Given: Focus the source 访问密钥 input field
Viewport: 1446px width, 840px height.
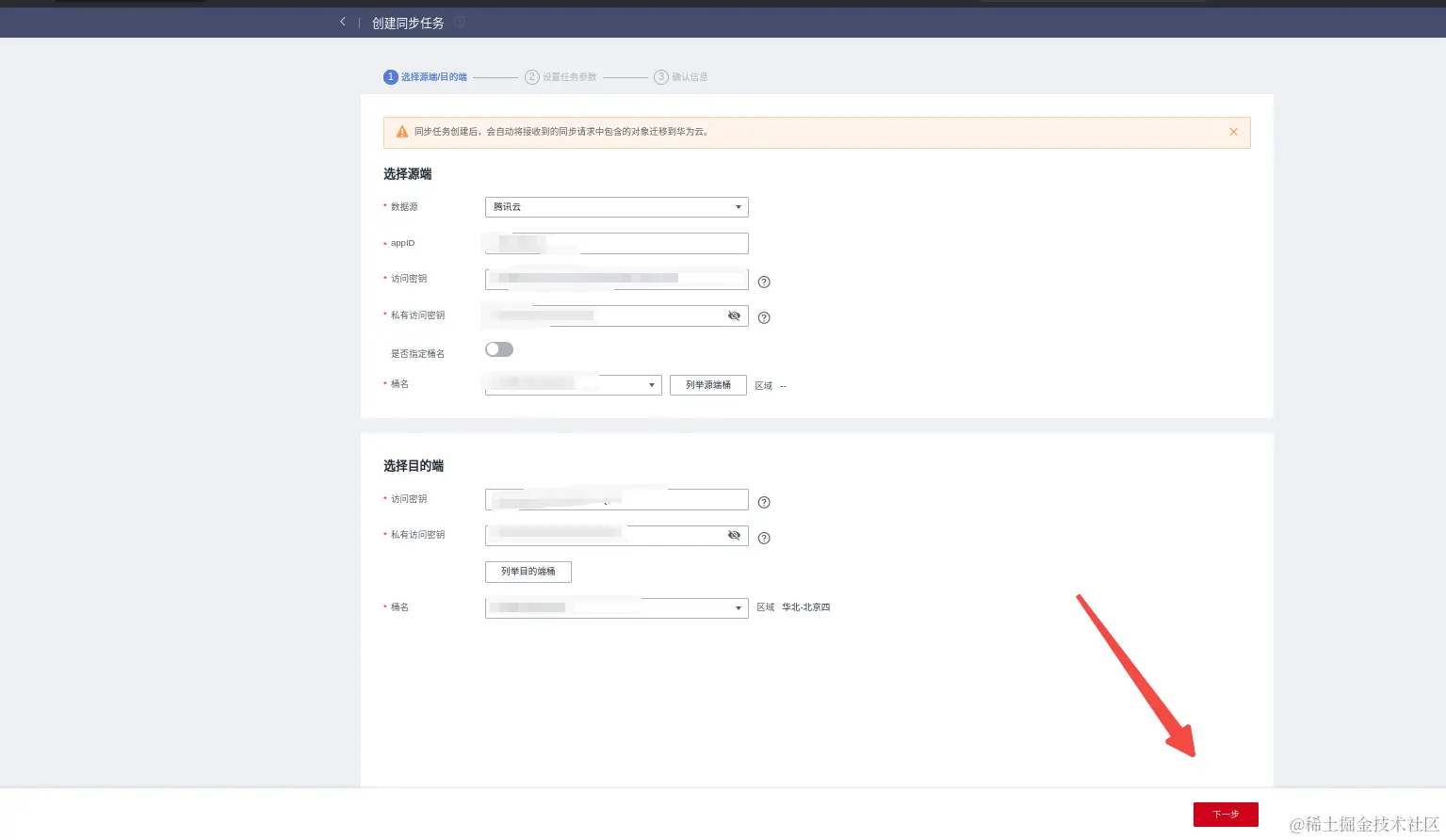Looking at the screenshot, I should (617, 279).
